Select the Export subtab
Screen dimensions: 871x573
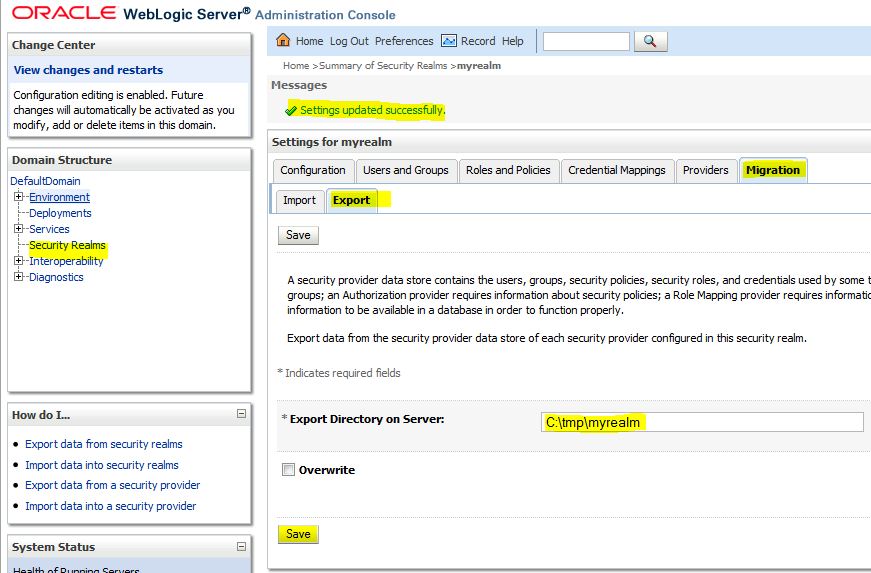click(352, 200)
